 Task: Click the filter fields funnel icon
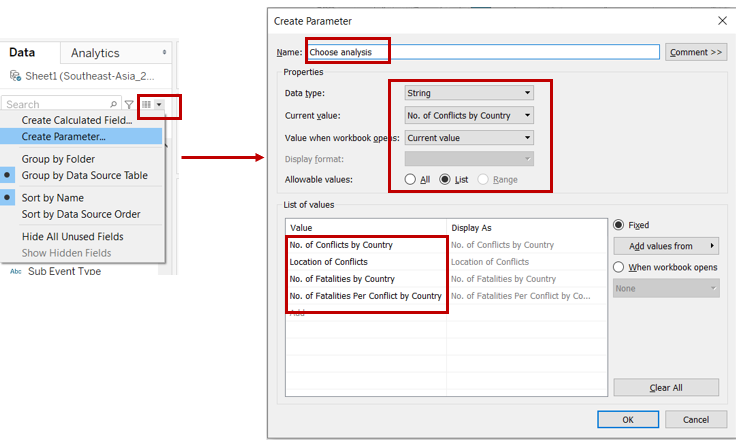click(129, 104)
